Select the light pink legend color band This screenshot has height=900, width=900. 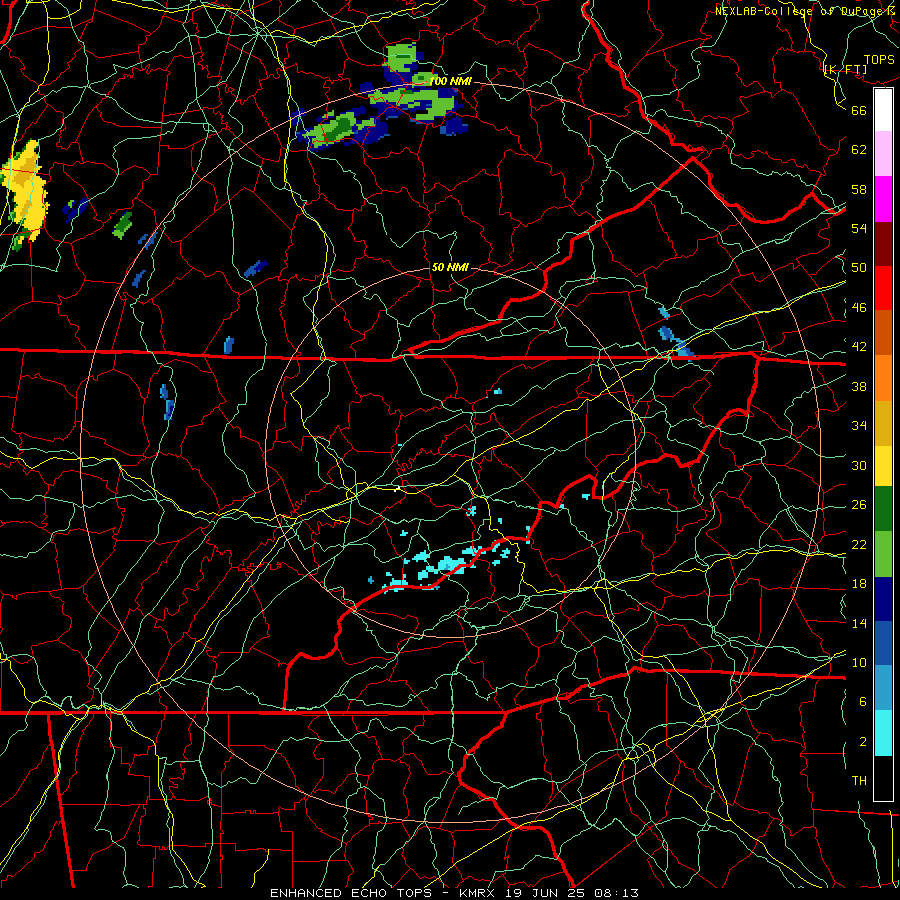[x=883, y=154]
